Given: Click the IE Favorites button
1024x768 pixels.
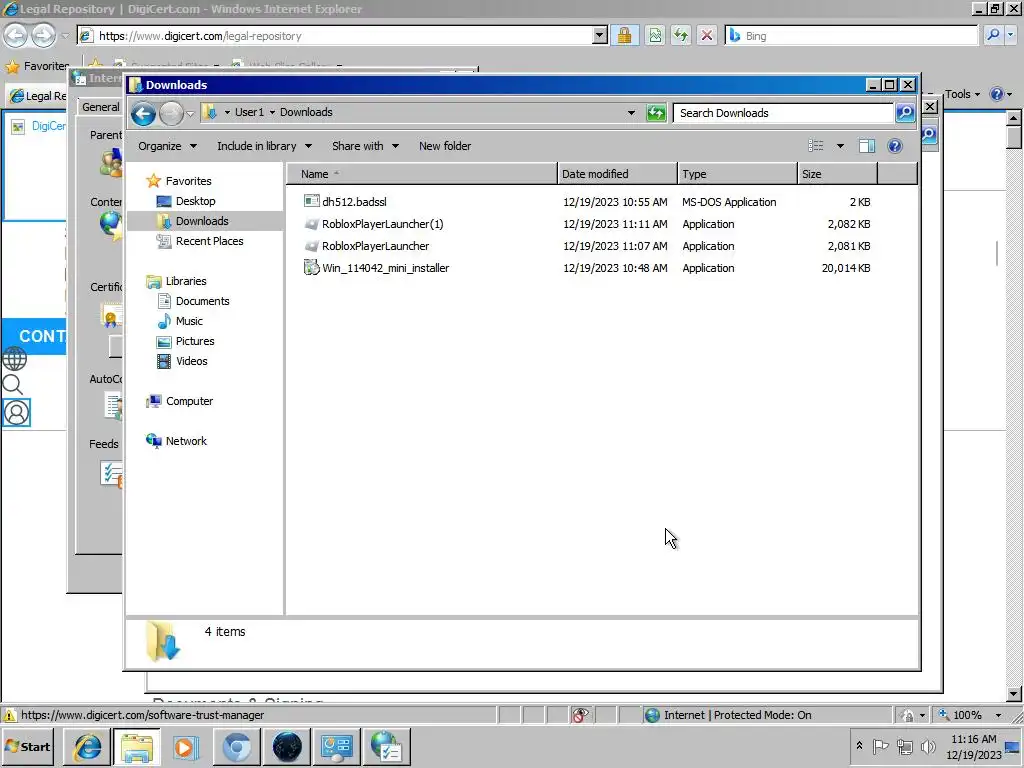Looking at the screenshot, I should (x=37, y=66).
